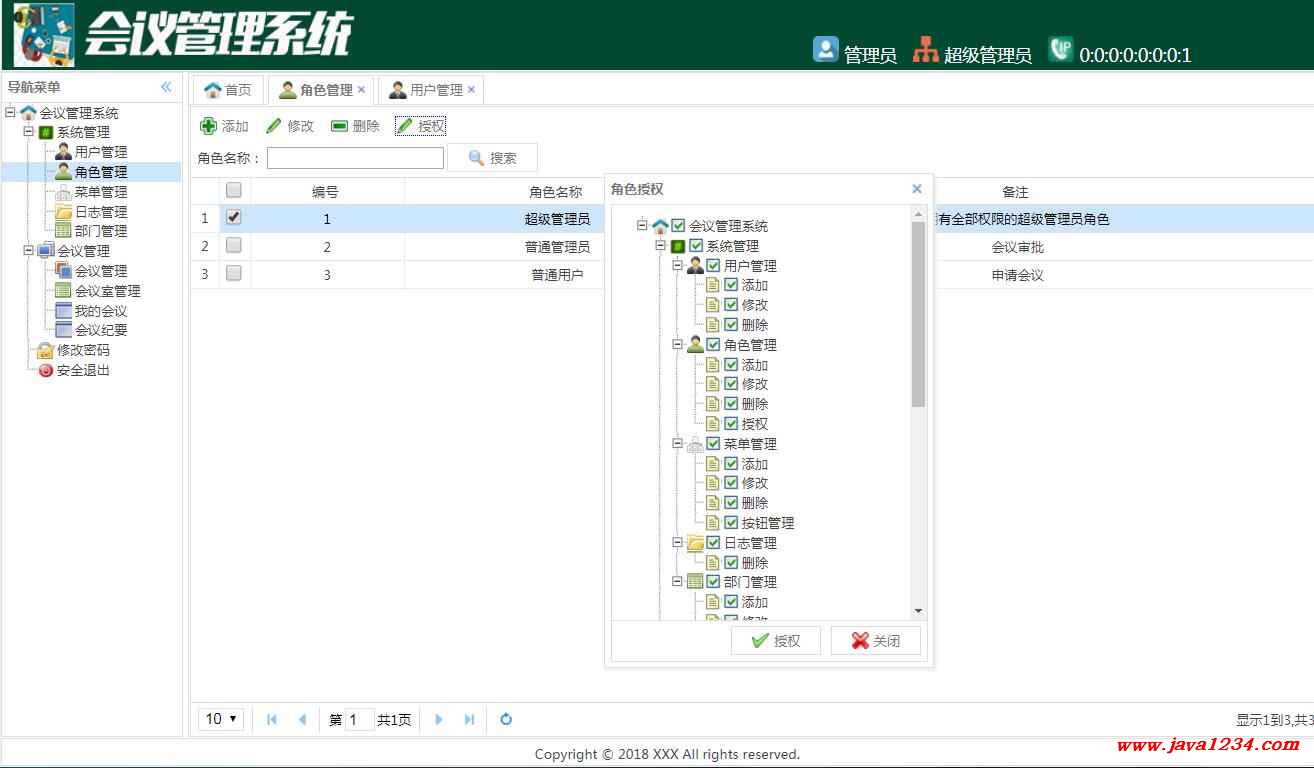Viewport: 1314px width, 768px height.
Task: Toggle 按钮管理 checkbox in the tree
Action: [731, 522]
